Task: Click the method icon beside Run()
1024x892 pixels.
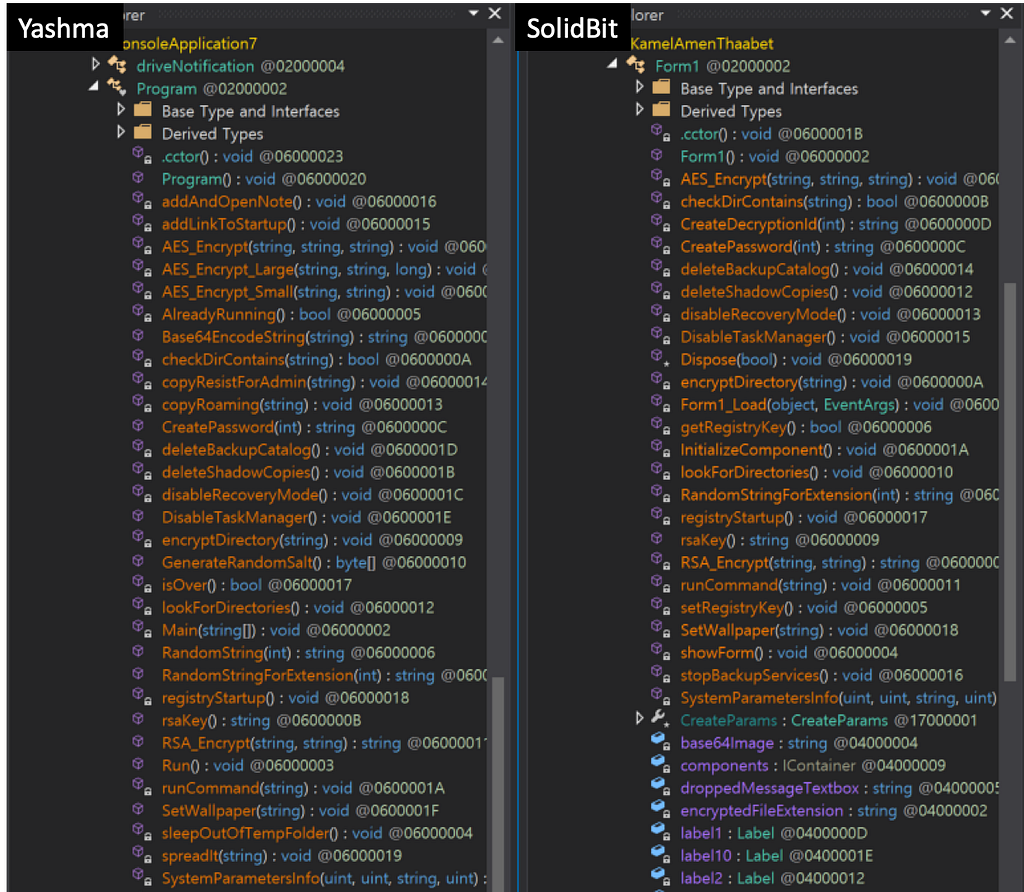Action: (138, 764)
